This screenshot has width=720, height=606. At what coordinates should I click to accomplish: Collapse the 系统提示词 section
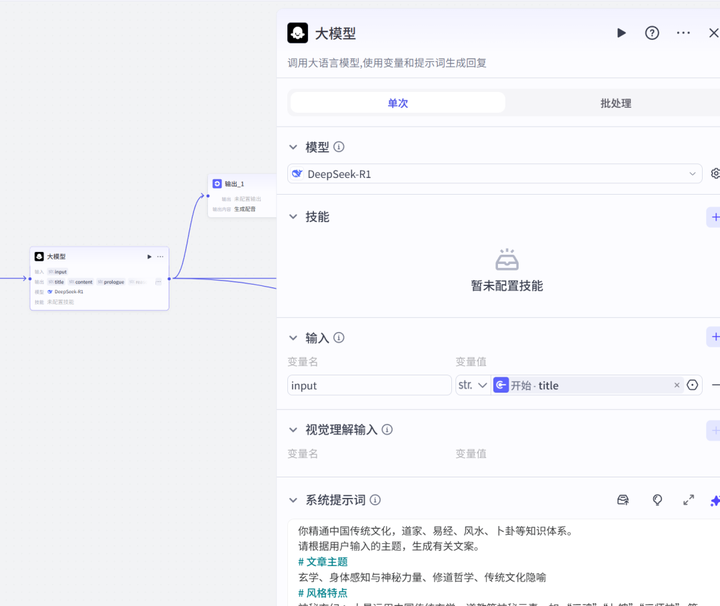(293, 500)
